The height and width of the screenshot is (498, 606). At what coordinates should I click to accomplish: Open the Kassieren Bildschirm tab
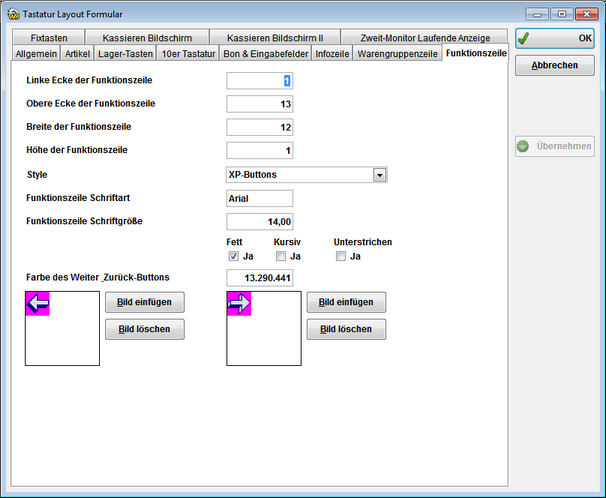coord(147,38)
